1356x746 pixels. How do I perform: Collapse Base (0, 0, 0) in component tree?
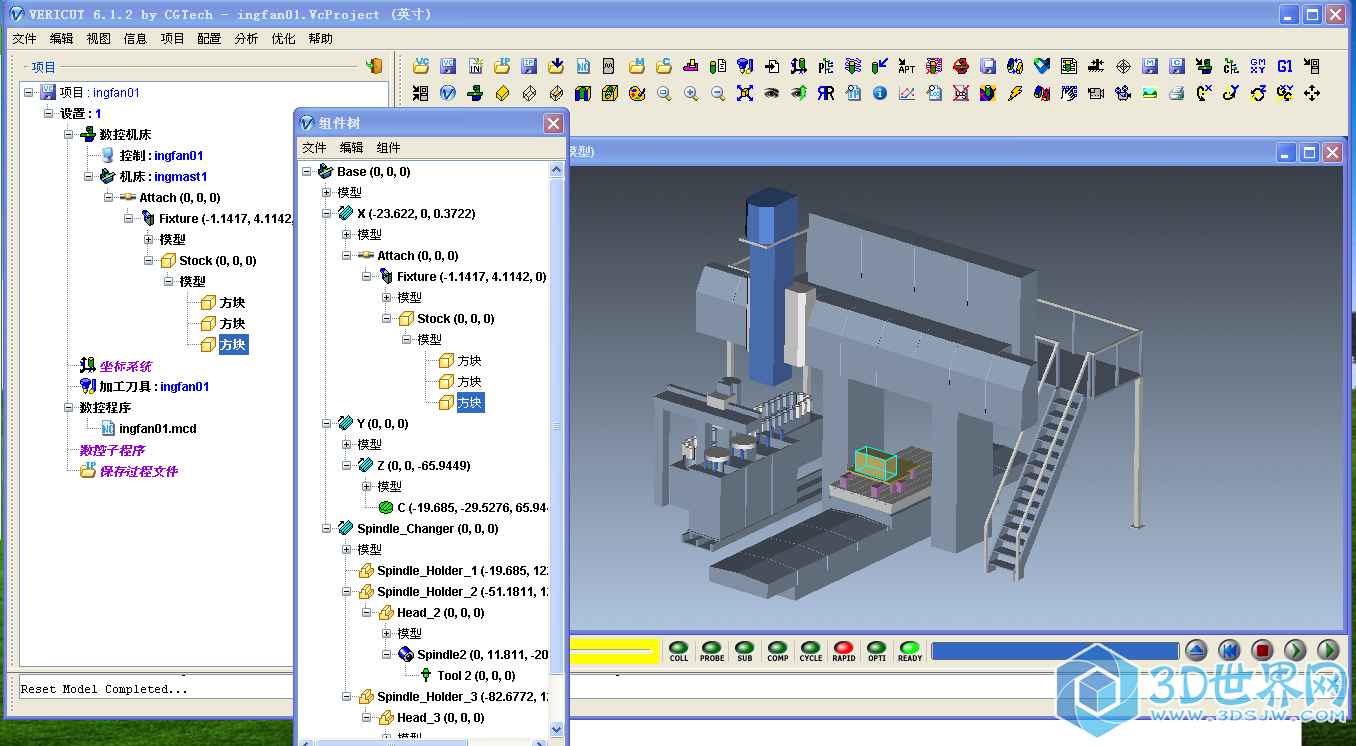pos(307,172)
